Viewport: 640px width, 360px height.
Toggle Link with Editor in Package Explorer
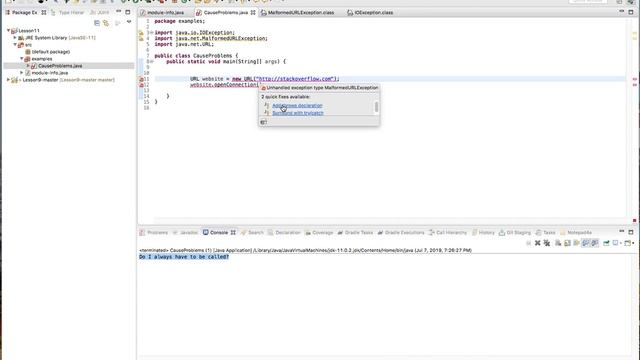106,23
